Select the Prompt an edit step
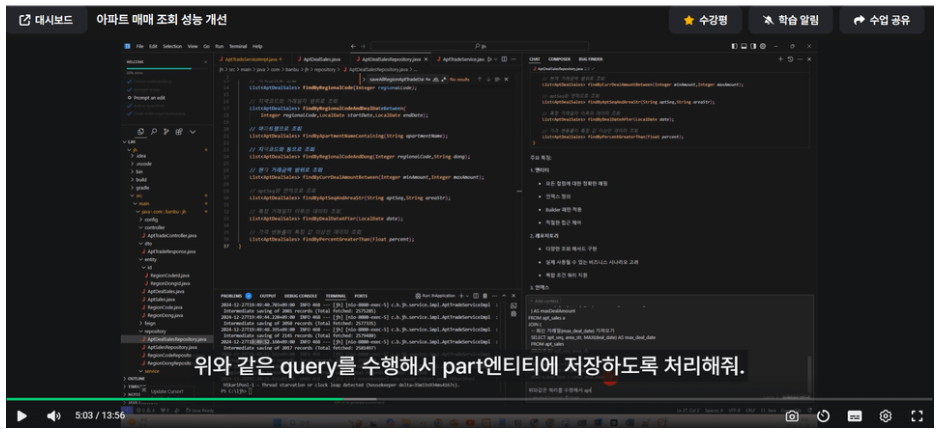Image resolution: width=940 pixels, height=434 pixels. 149,97
